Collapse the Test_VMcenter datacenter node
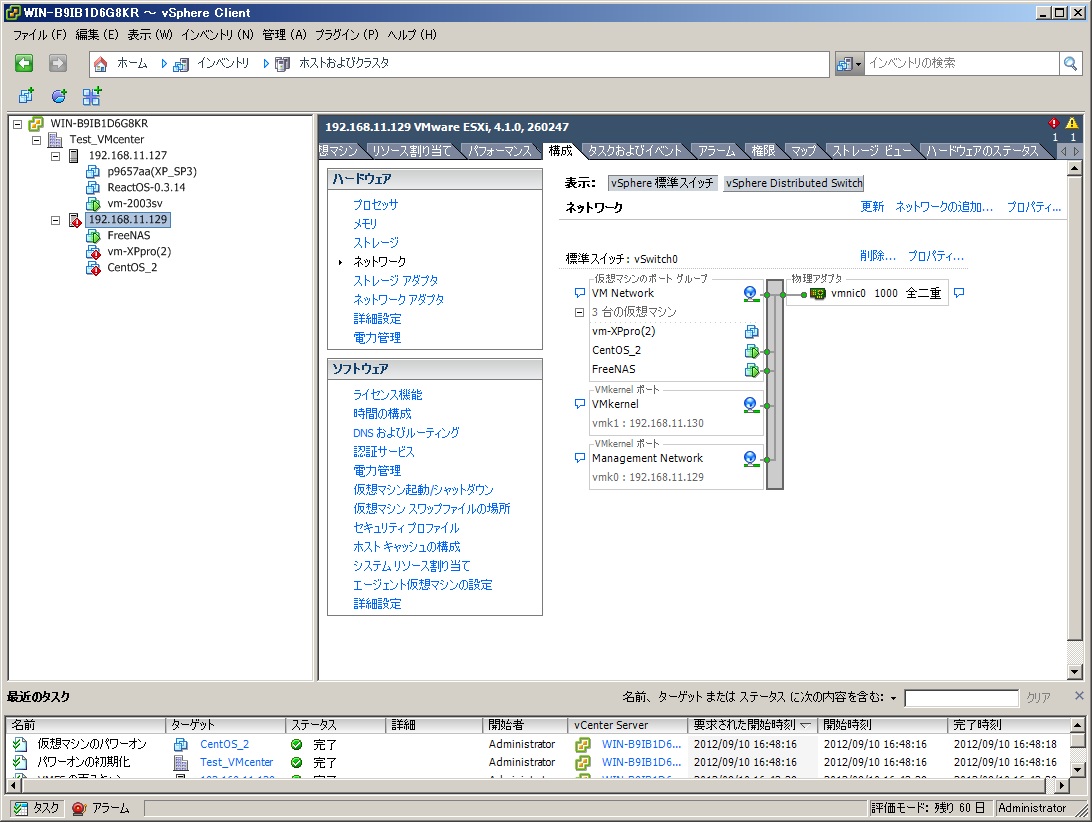1092x822 pixels. tap(37, 141)
